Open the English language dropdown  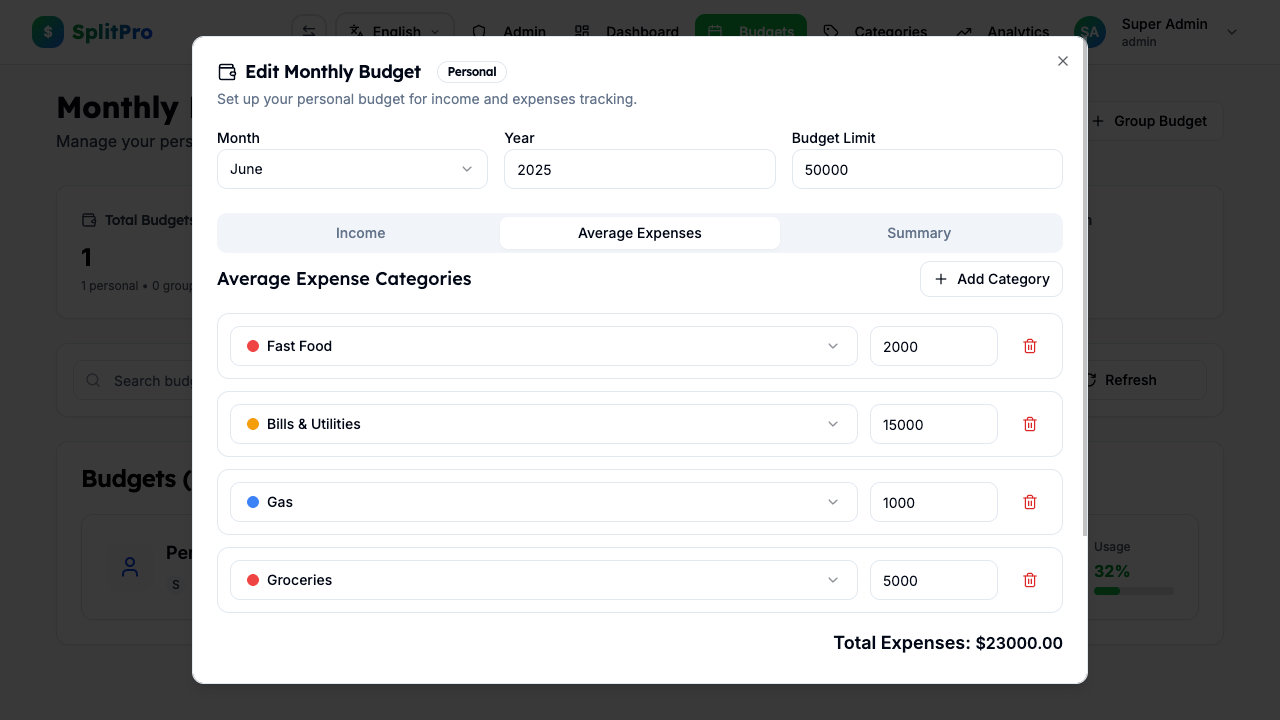[x=394, y=31]
